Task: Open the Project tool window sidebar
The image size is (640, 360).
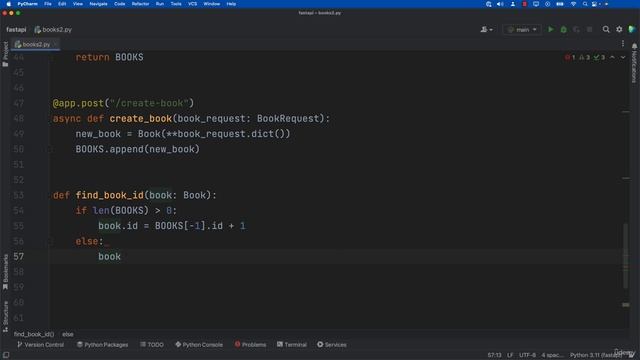Action: (x=5, y=54)
